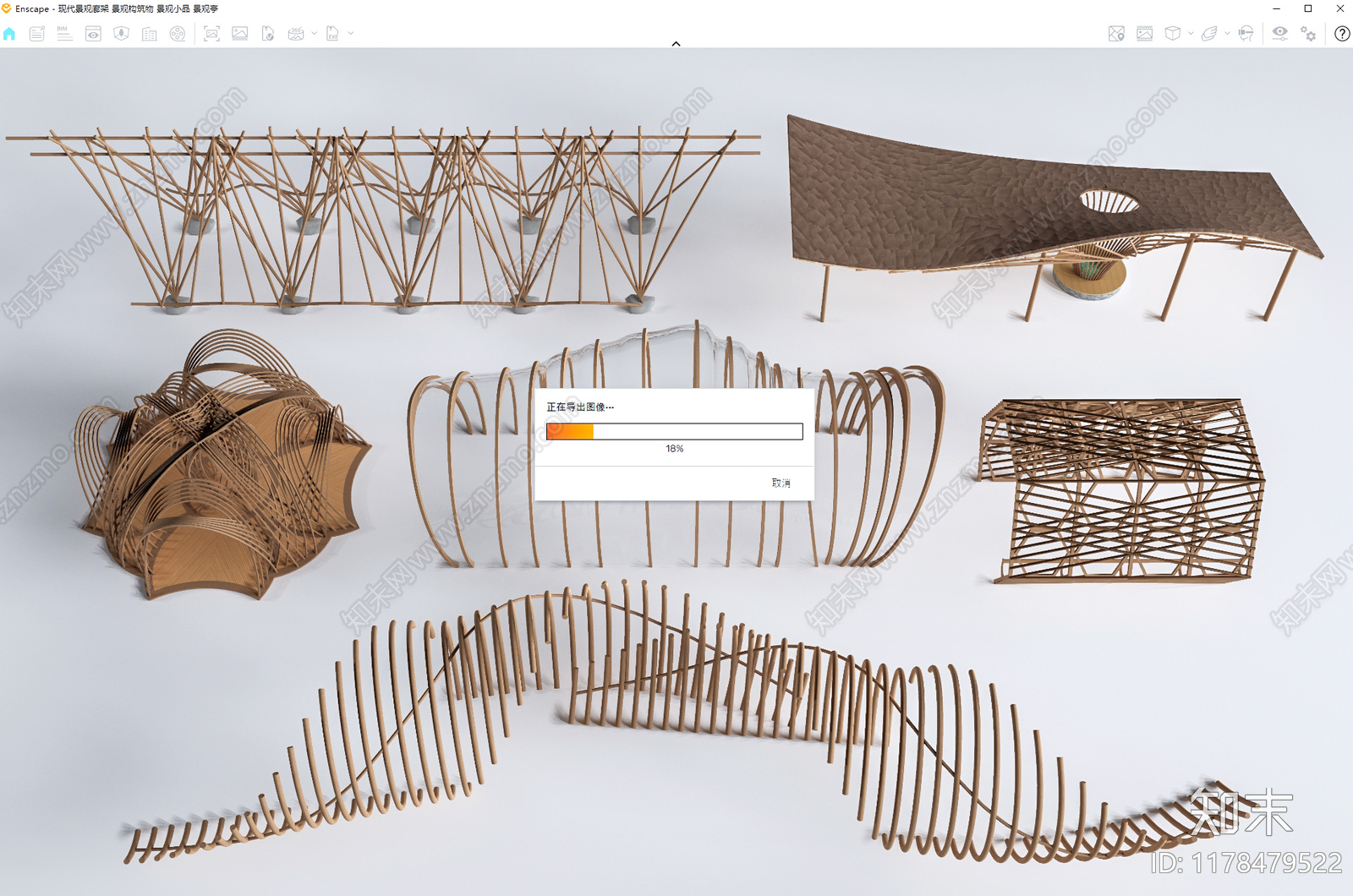Close the Enscape window
1353x896 pixels.
coord(1339,8)
